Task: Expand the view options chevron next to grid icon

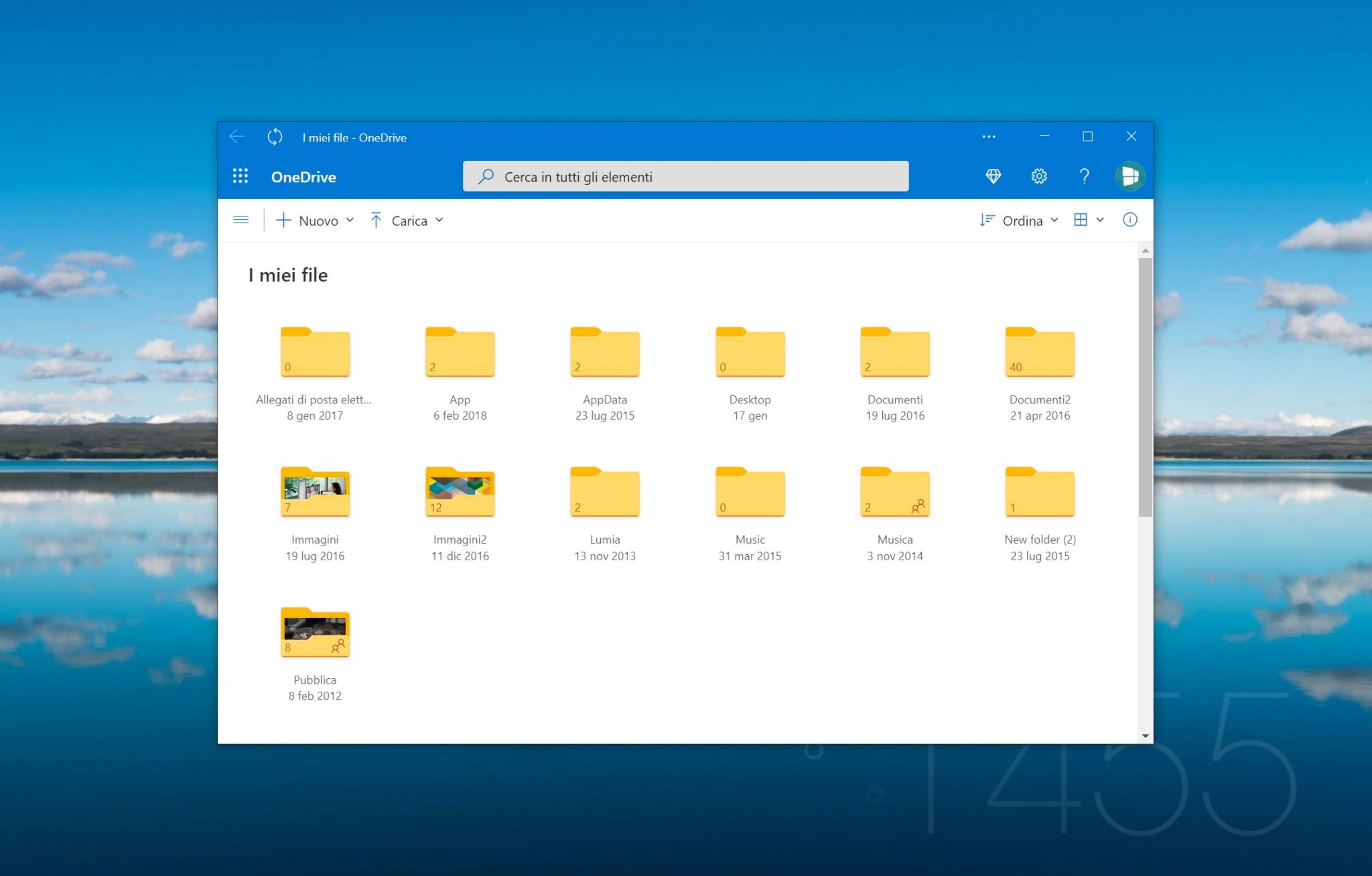Action: [x=1099, y=220]
